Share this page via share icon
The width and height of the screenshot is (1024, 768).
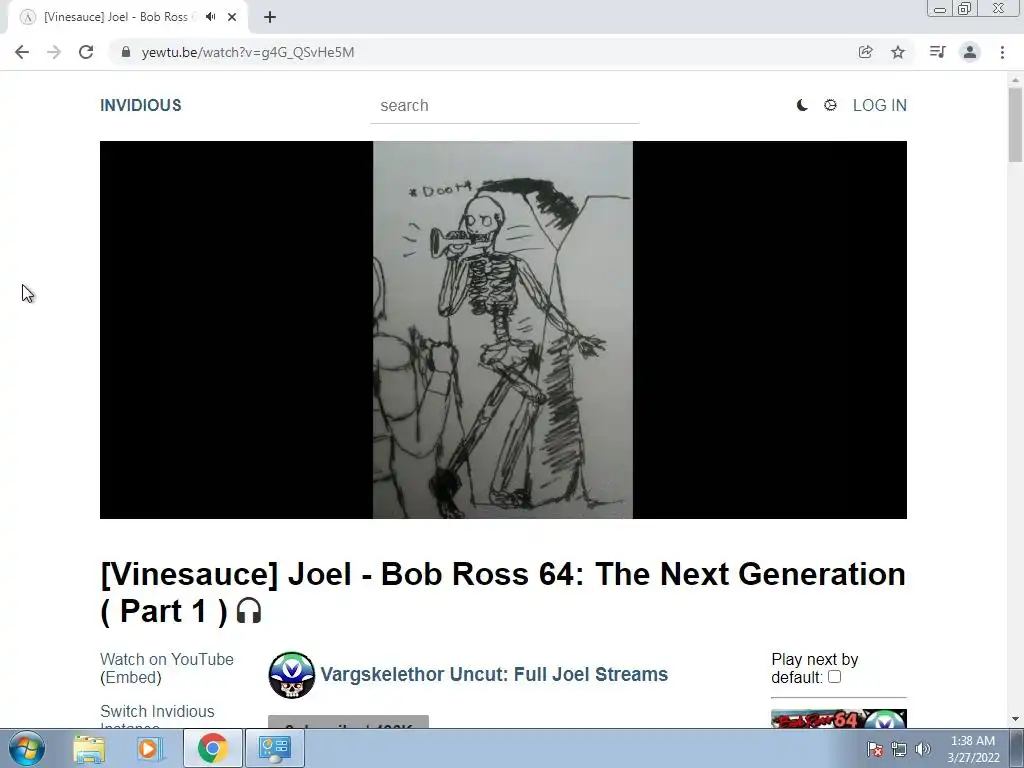click(x=865, y=52)
